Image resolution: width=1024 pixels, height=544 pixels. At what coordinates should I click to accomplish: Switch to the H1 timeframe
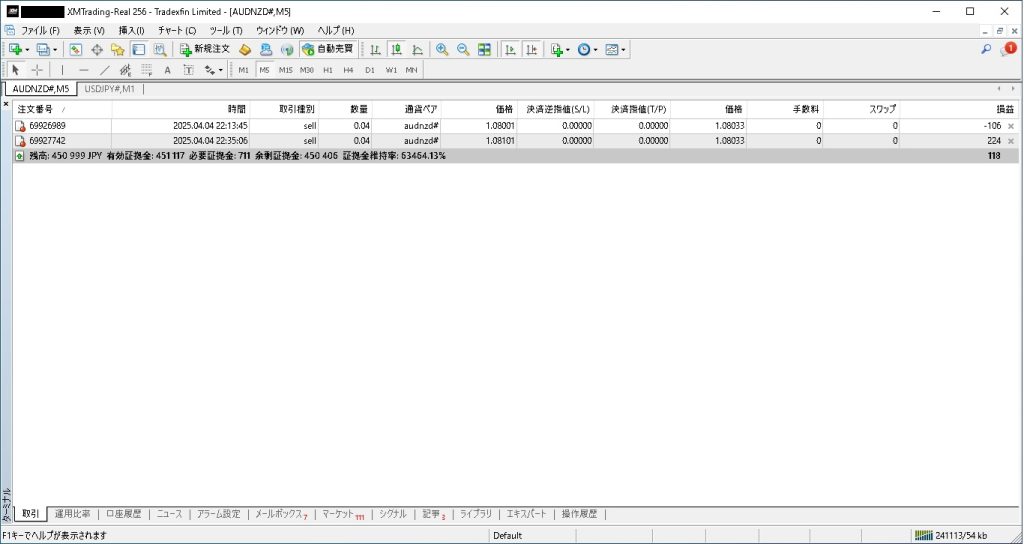click(x=328, y=70)
